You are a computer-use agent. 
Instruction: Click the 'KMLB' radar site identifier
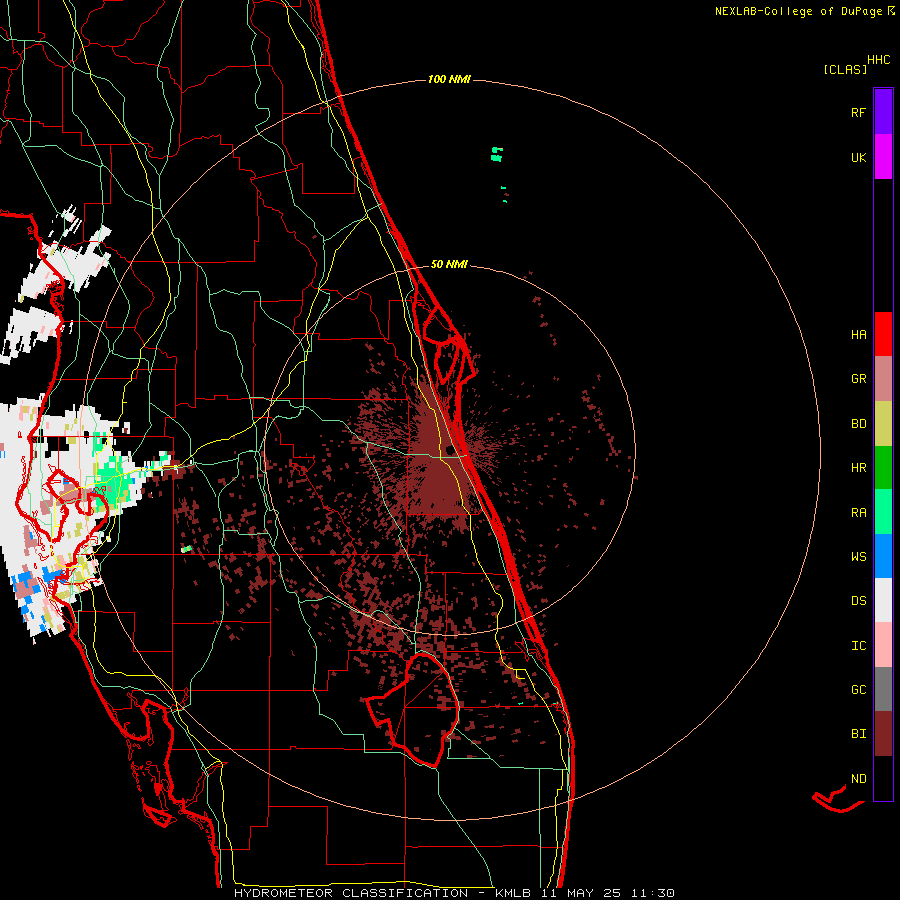[x=513, y=893]
